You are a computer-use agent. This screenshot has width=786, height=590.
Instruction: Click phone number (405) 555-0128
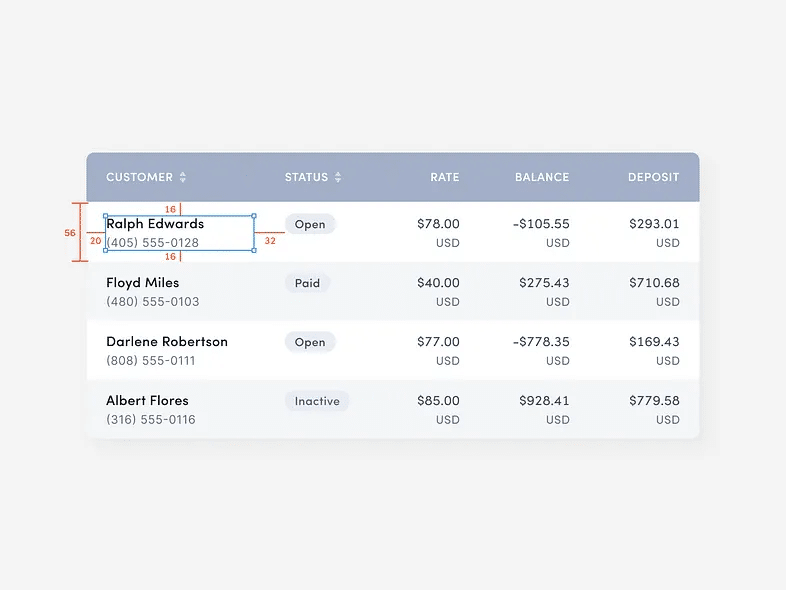pyautogui.click(x=152, y=243)
